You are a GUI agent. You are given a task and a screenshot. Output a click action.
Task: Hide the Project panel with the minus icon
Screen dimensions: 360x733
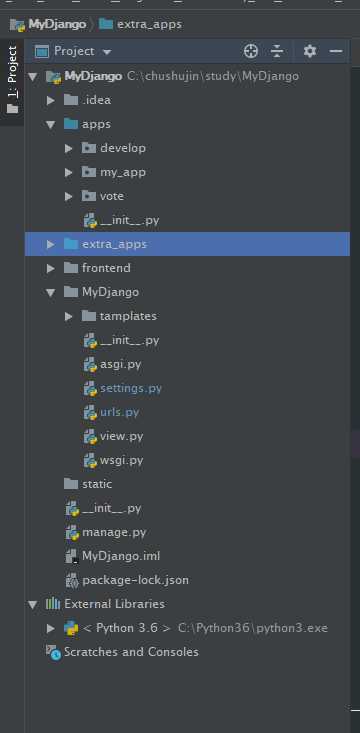click(x=336, y=51)
